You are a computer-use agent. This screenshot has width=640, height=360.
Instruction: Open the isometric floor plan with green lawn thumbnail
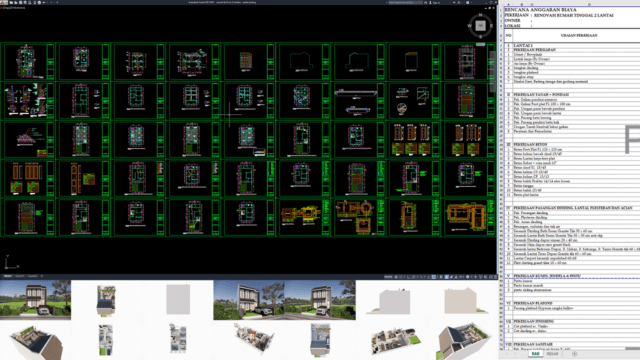click(x=395, y=340)
